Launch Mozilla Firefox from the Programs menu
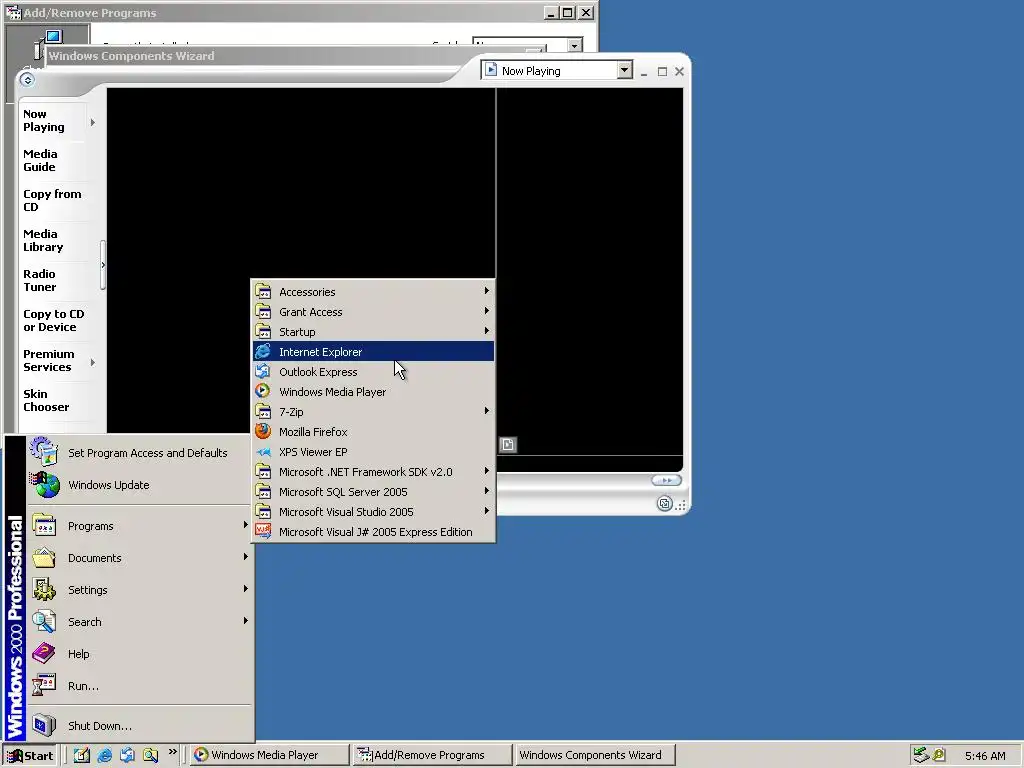1024x768 pixels. coord(373,432)
